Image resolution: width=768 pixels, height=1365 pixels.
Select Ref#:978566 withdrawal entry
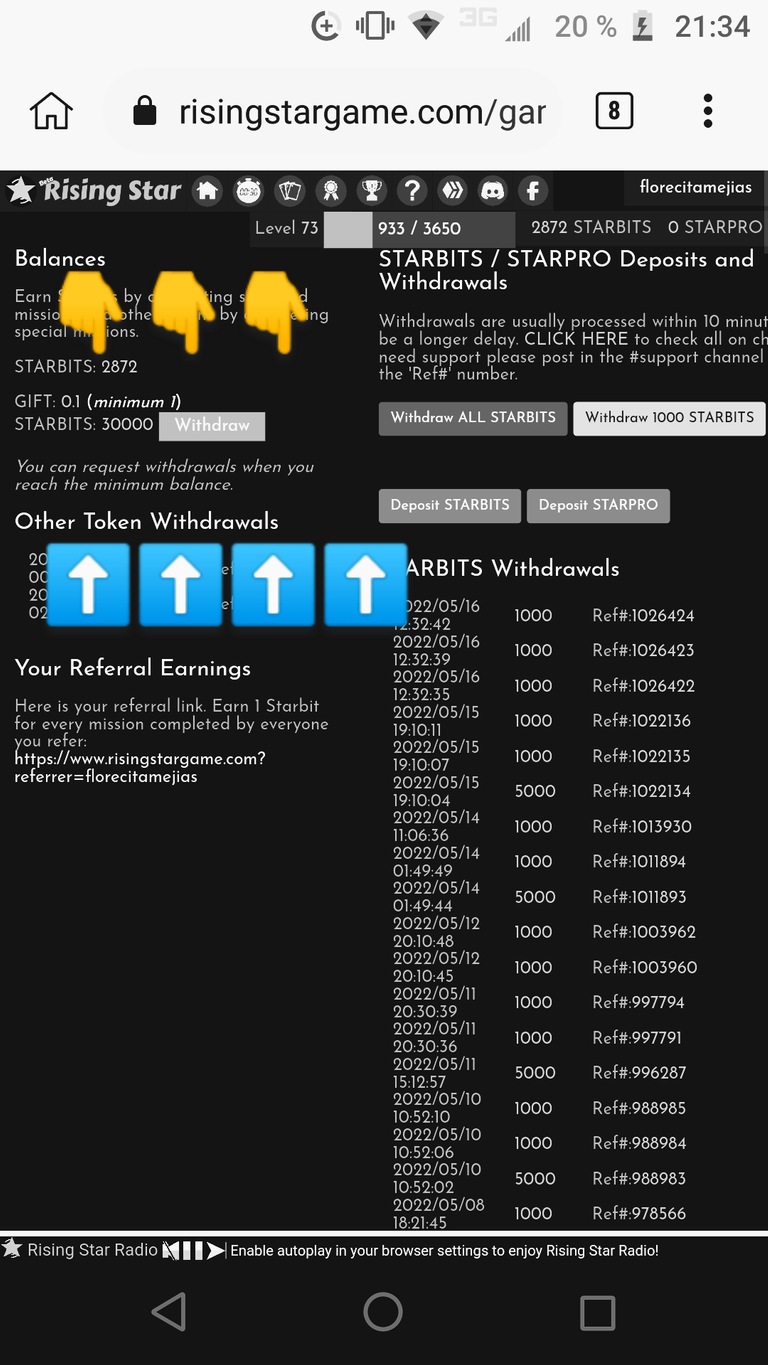639,1214
